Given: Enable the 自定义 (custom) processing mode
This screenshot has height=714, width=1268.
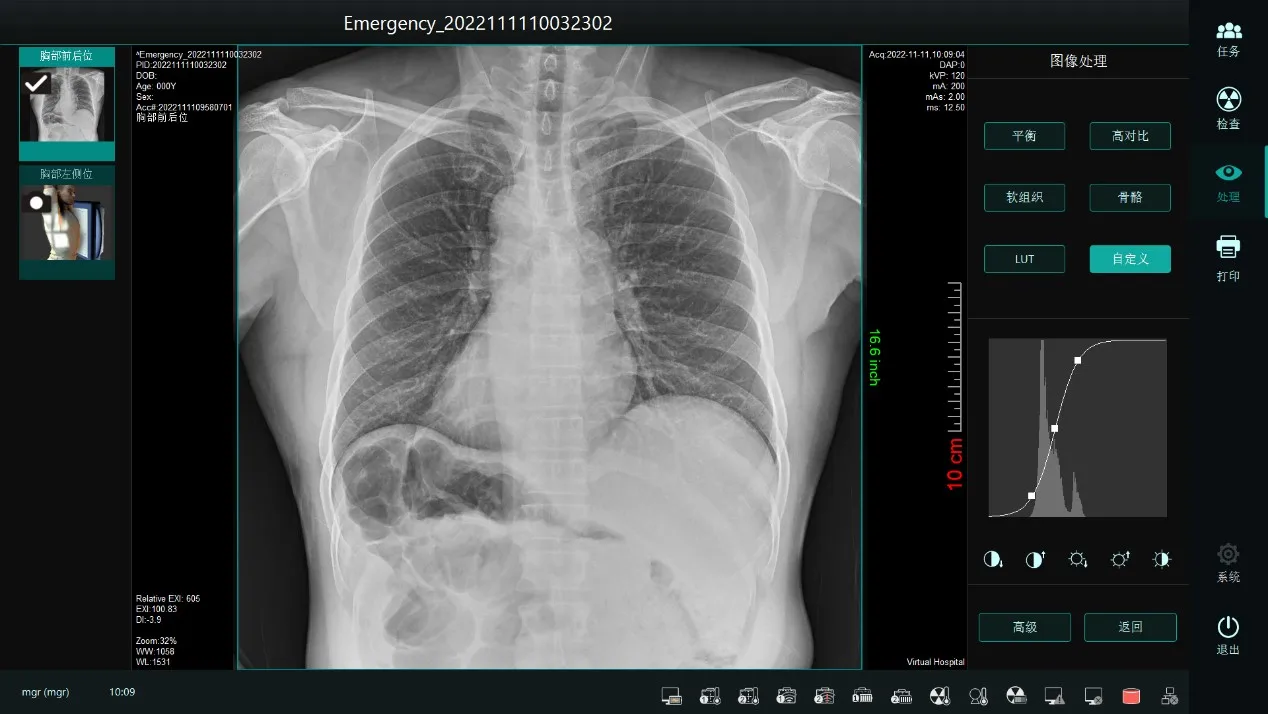Looking at the screenshot, I should pyautogui.click(x=1130, y=258).
